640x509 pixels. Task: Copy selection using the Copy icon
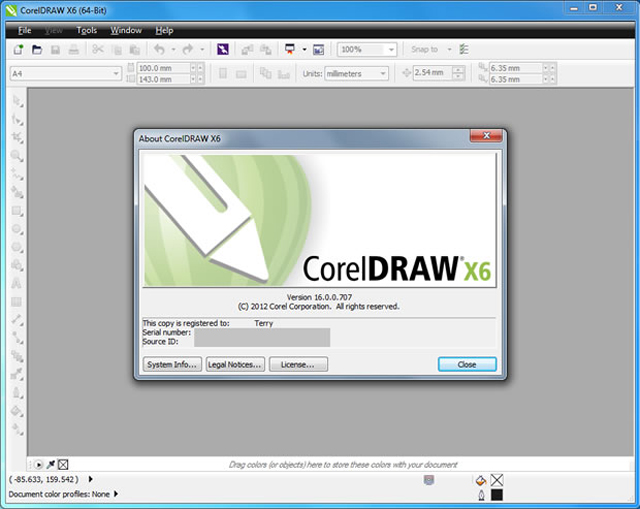pyautogui.click(x=117, y=50)
